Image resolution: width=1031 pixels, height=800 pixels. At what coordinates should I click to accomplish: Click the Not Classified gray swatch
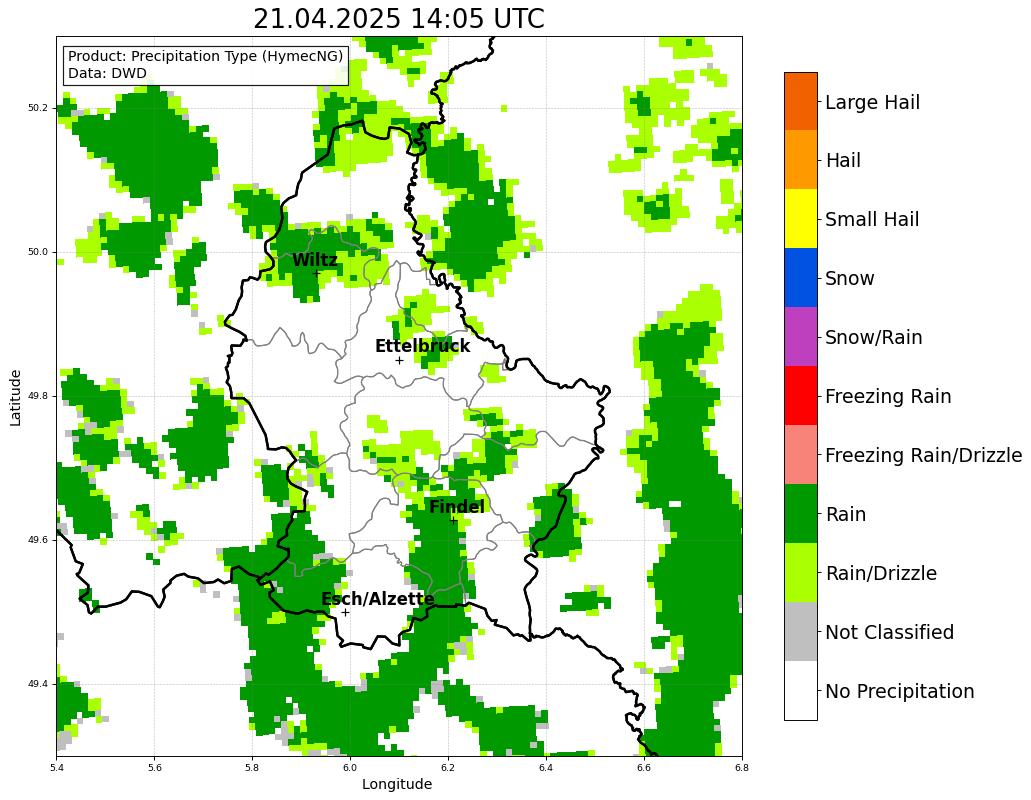[x=800, y=631]
